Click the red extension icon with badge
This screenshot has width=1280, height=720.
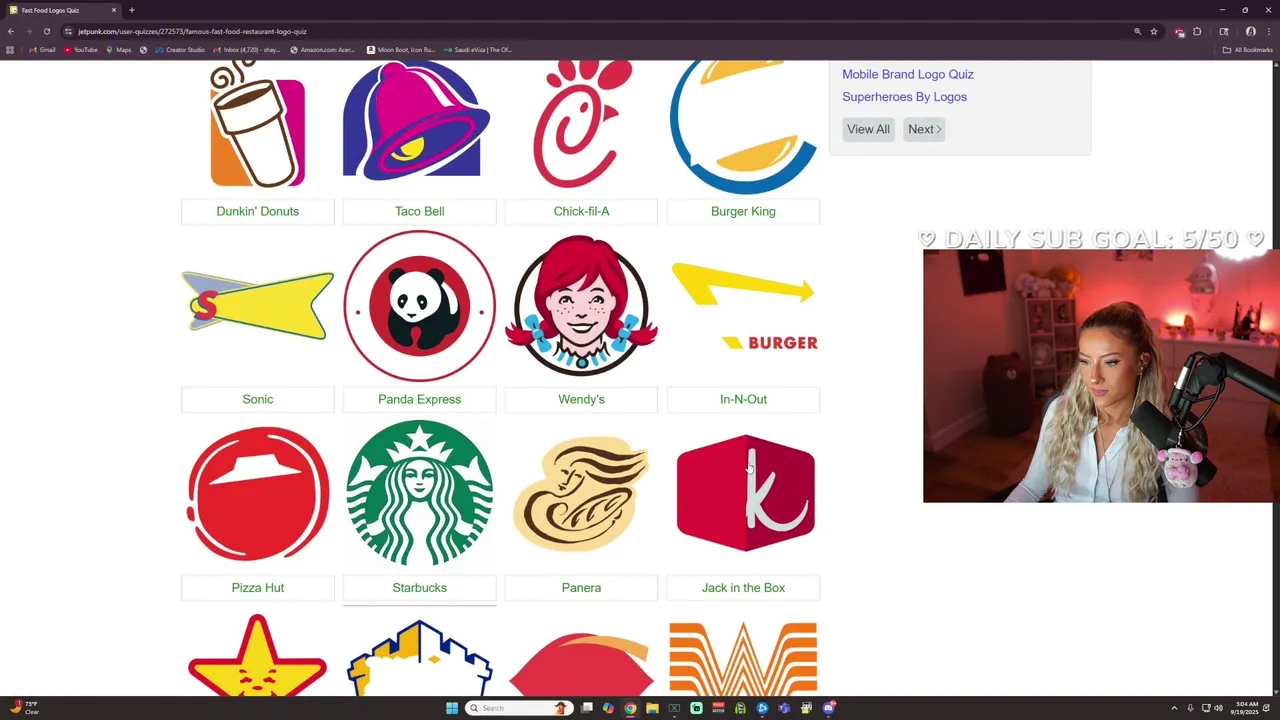point(1180,32)
